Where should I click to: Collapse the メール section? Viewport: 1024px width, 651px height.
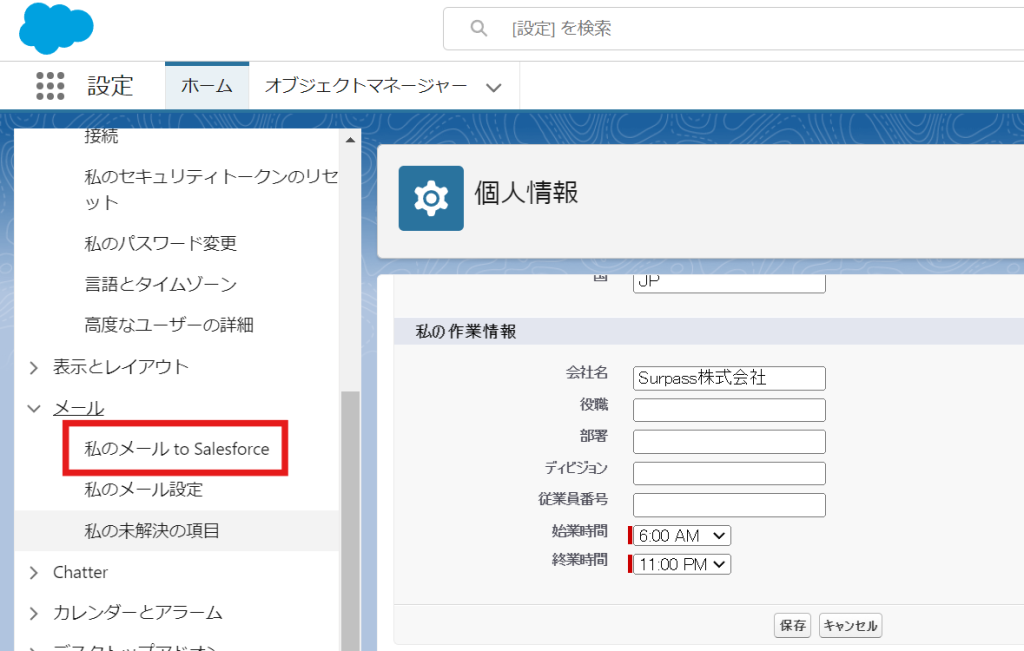click(33, 408)
